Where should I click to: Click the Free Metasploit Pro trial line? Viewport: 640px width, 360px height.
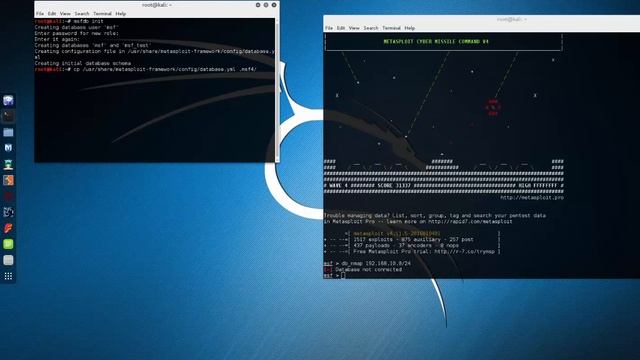(424, 251)
